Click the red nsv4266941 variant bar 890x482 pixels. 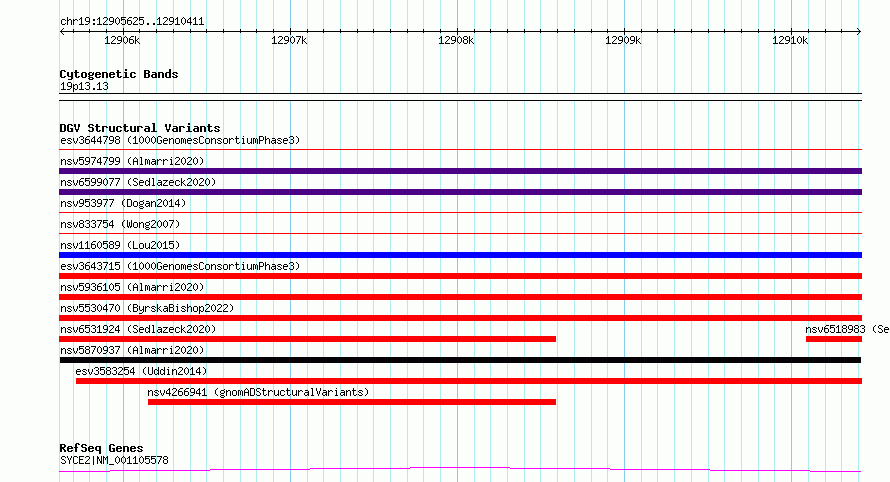[352, 402]
